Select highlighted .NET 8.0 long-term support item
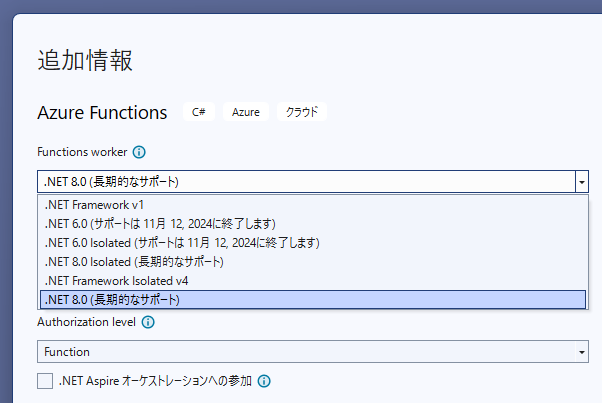The height and width of the screenshot is (403, 602). [313, 300]
